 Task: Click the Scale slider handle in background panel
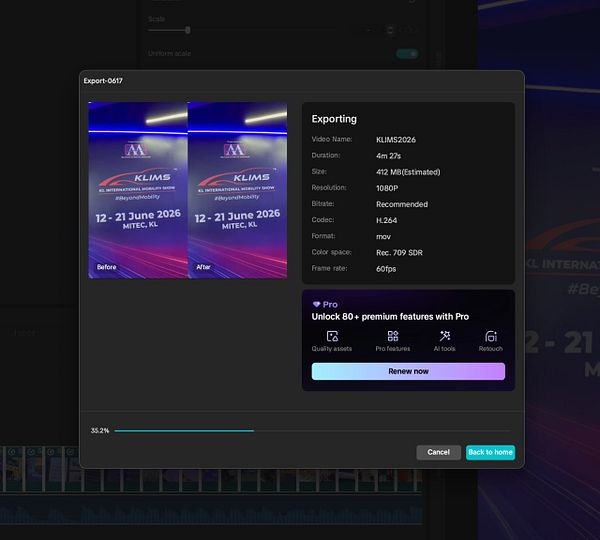188,30
